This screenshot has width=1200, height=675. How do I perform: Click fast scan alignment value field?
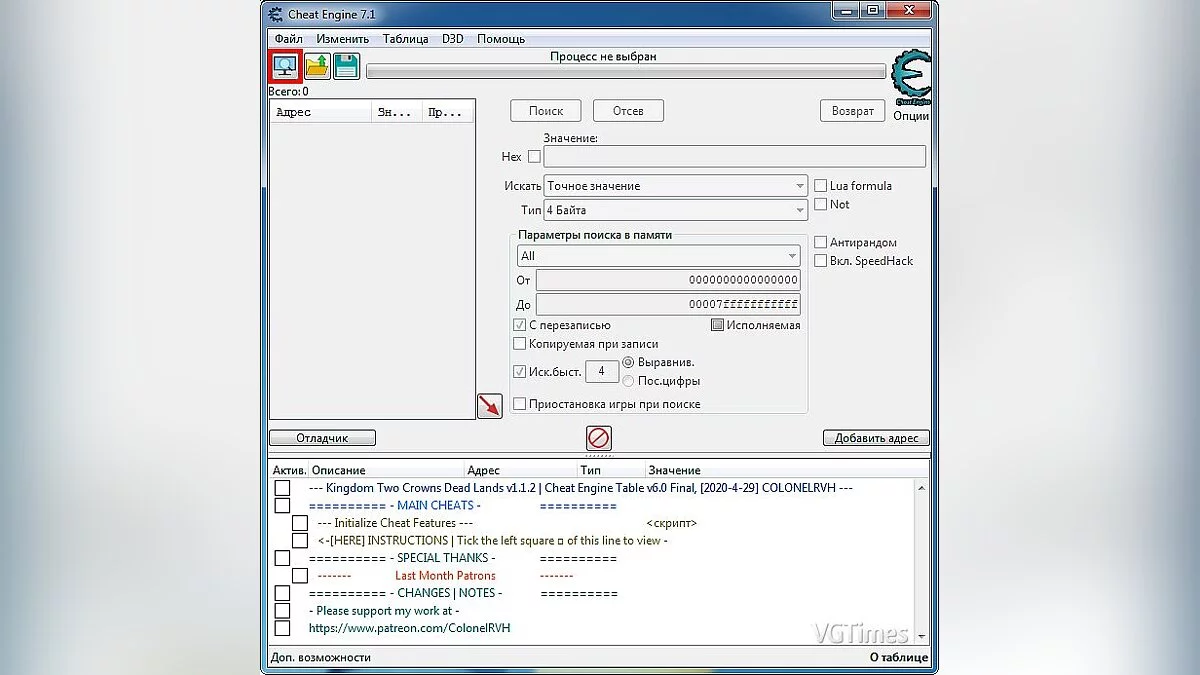click(601, 371)
